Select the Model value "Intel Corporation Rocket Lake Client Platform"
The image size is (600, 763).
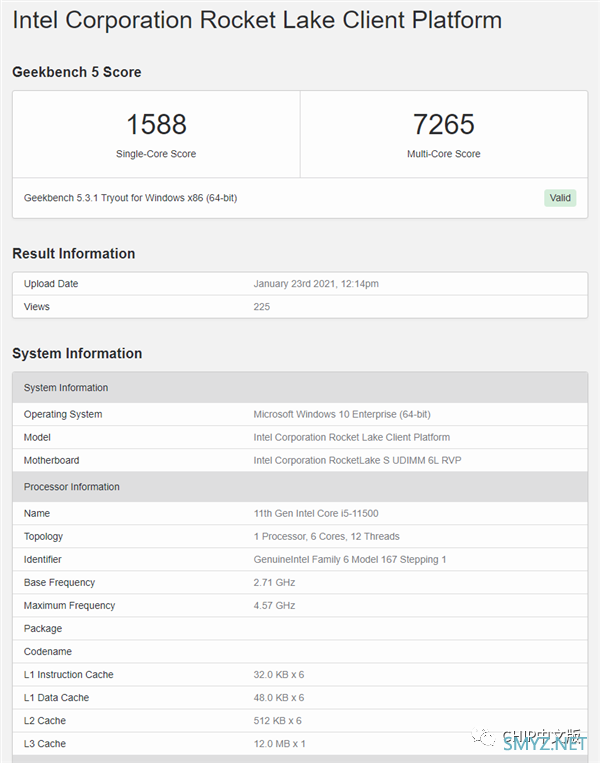352,437
